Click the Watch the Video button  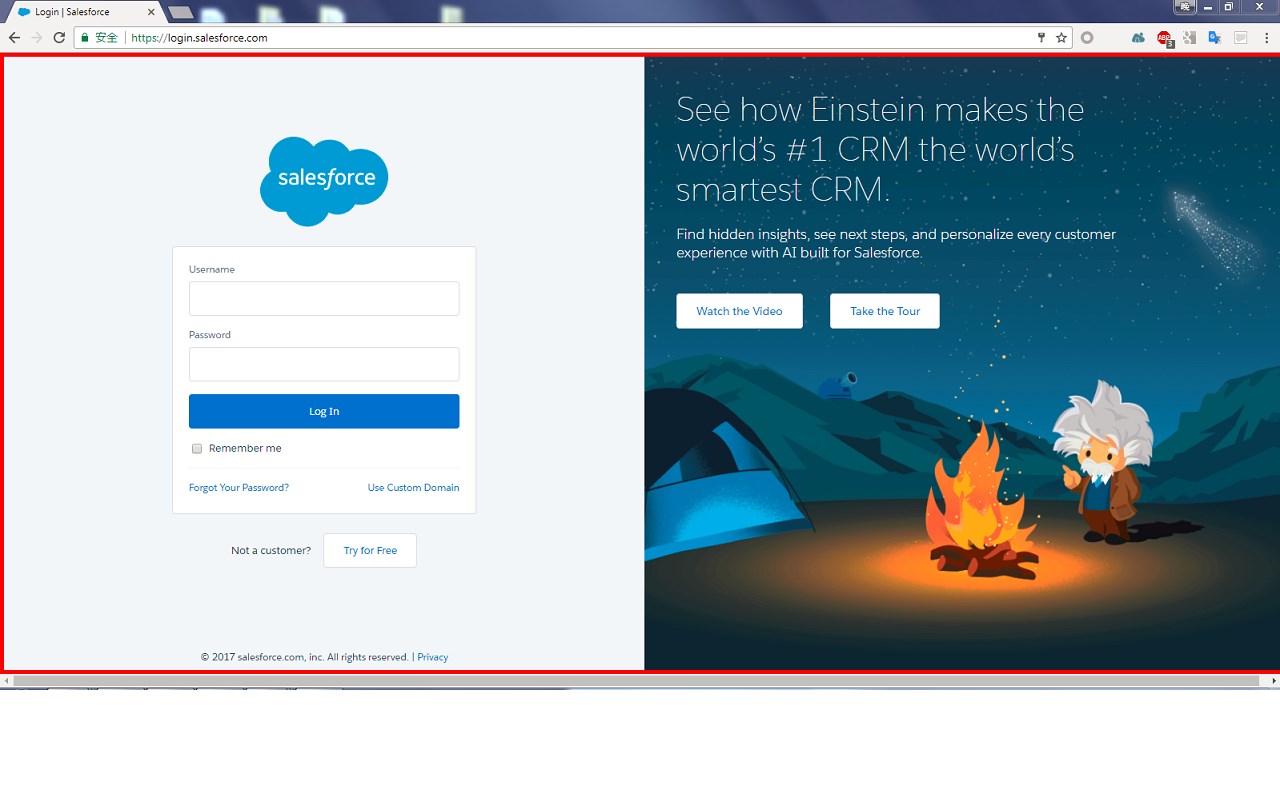click(x=739, y=311)
